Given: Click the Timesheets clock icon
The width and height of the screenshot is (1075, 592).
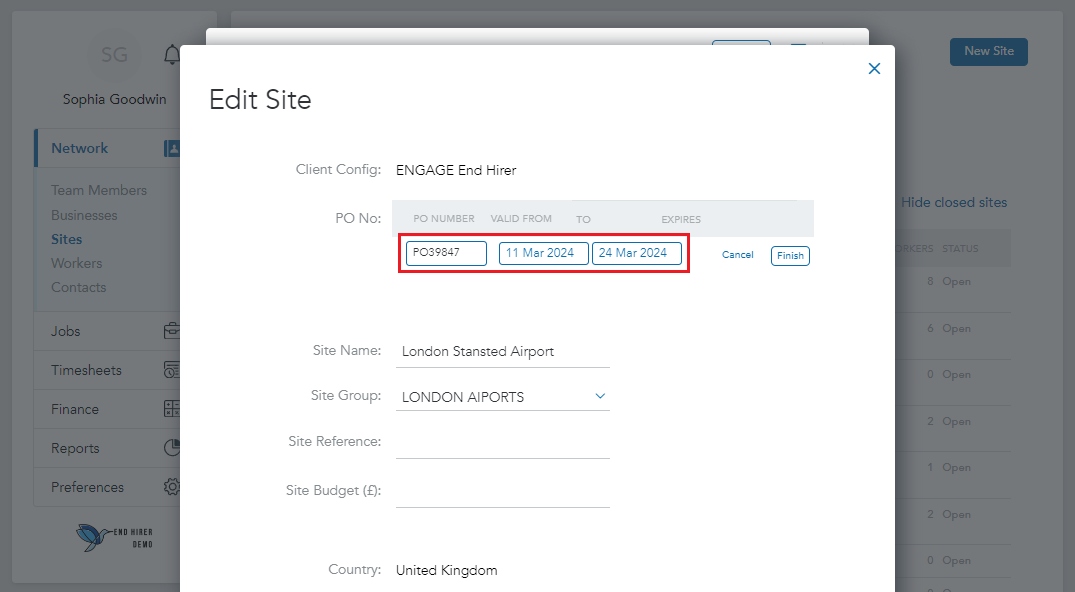Looking at the screenshot, I should (171, 370).
